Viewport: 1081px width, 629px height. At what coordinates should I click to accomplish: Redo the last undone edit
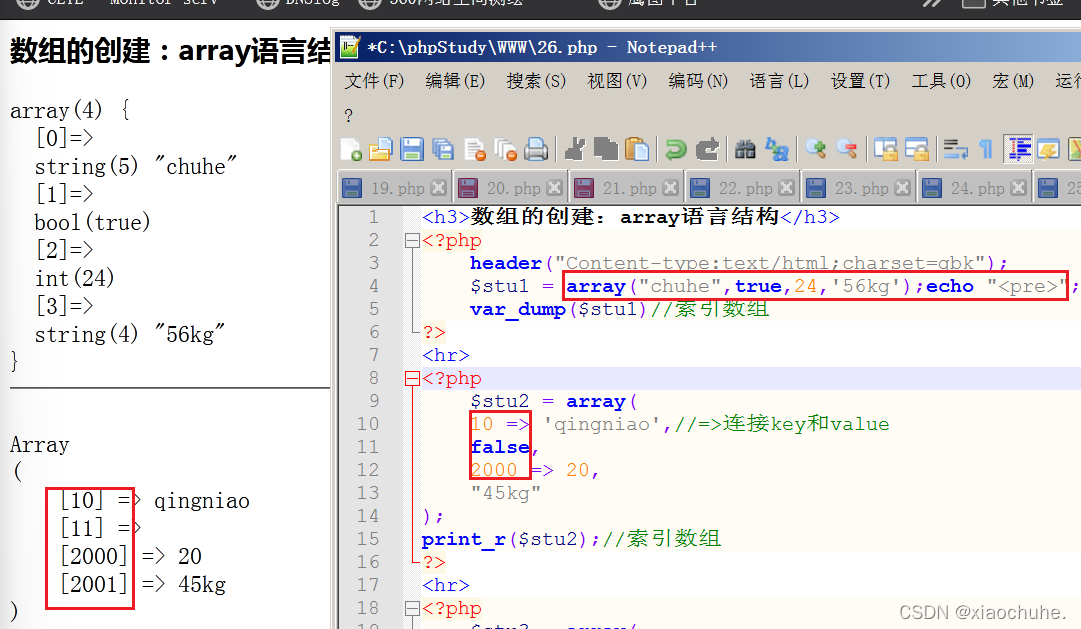707,149
